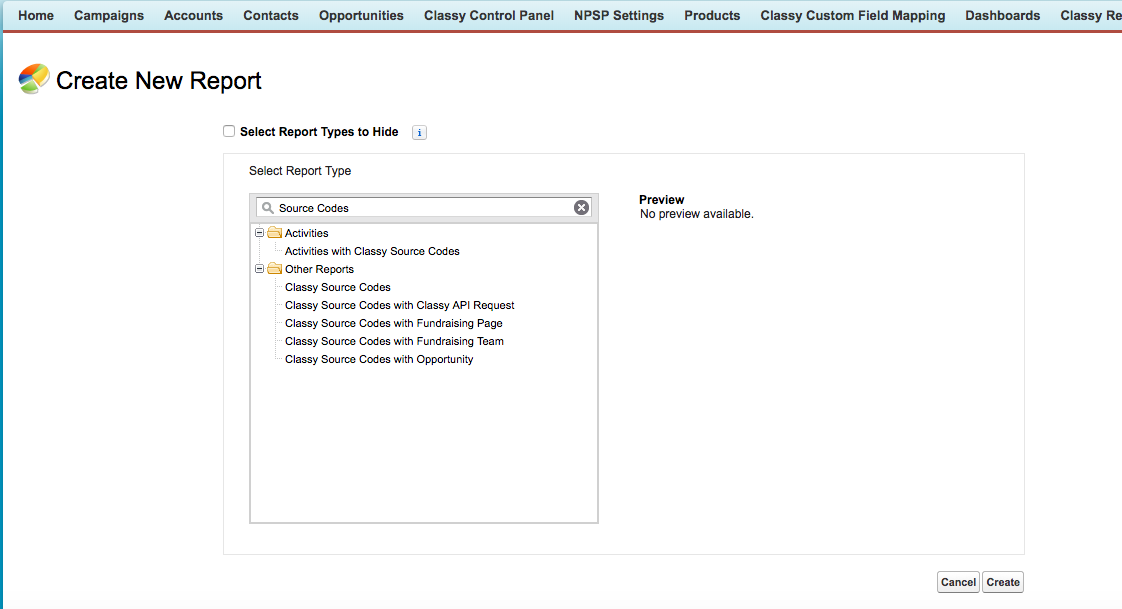This screenshot has width=1122, height=609.
Task: Select Classy Source Codes with Classy API Request
Action: pyautogui.click(x=399, y=305)
